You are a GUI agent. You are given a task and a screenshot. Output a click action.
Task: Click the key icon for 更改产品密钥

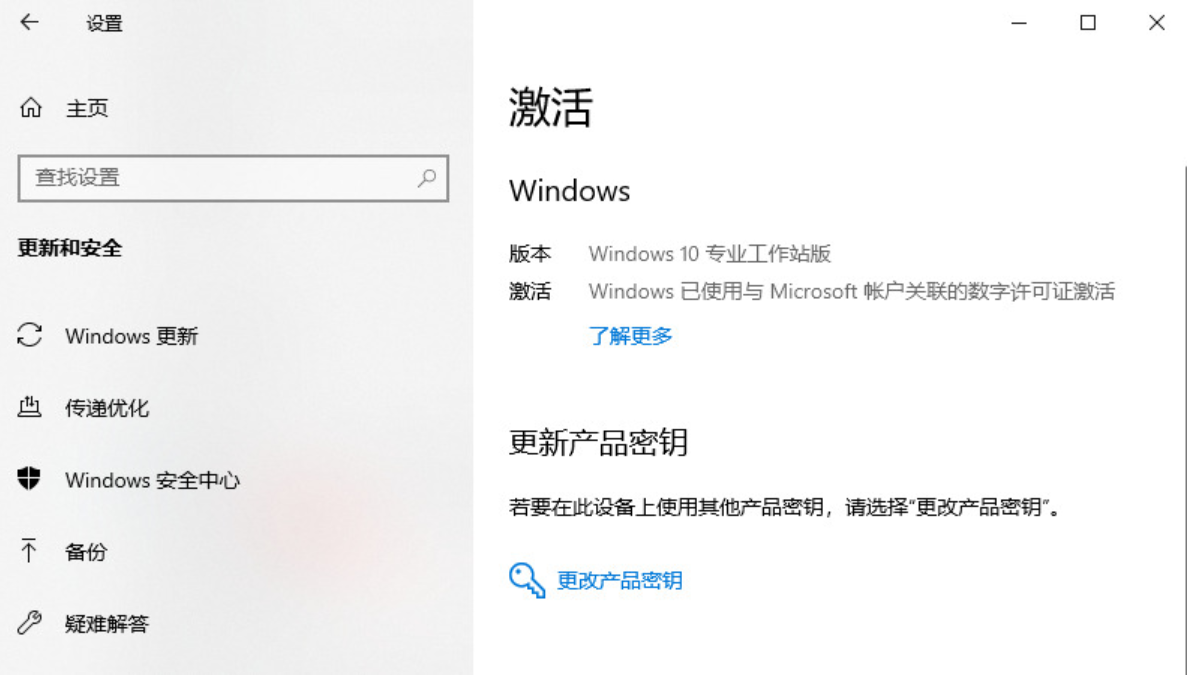pyautogui.click(x=527, y=580)
